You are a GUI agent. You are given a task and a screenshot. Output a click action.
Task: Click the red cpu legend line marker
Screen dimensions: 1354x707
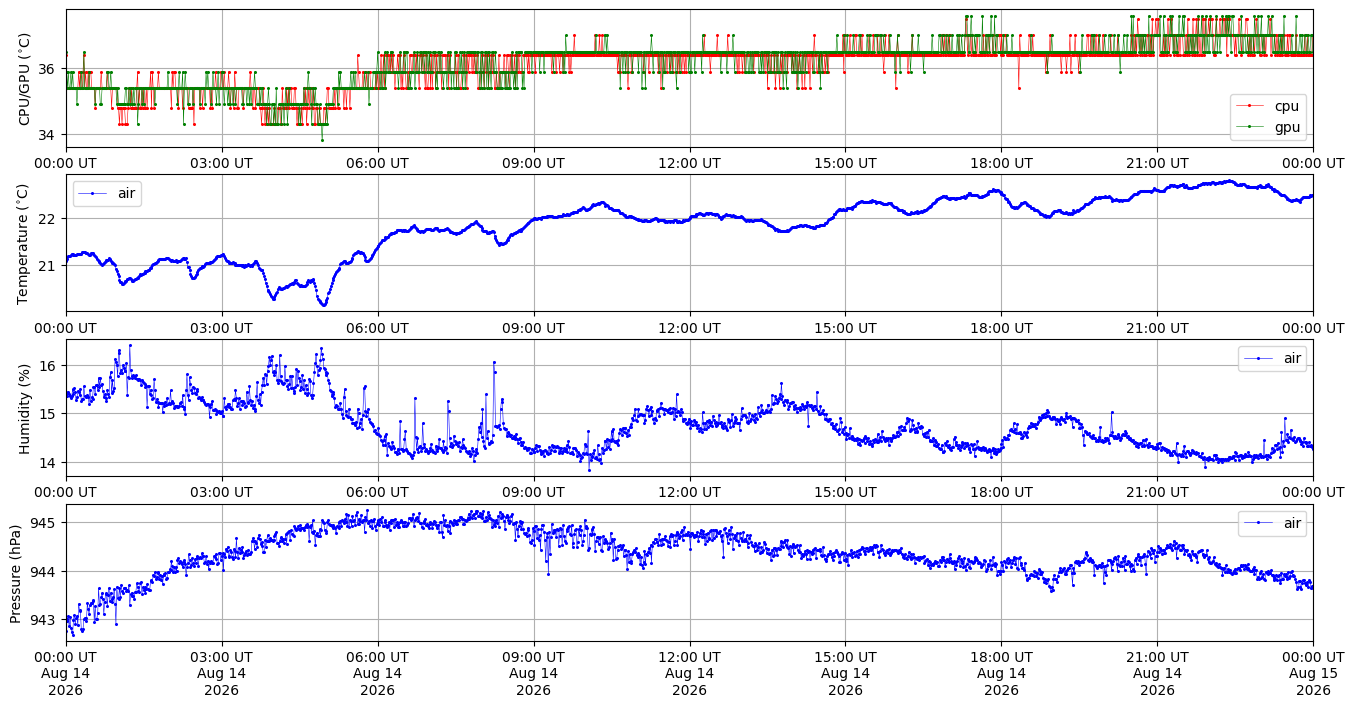tap(1249, 106)
